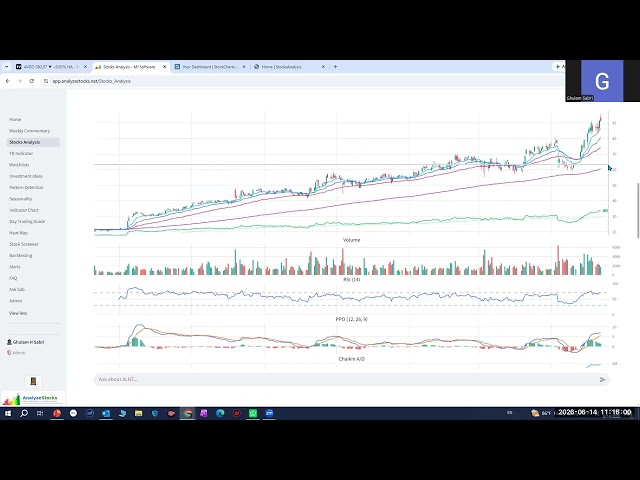
Task: Click the AnalyzeStocks logo
Action: 33,398
